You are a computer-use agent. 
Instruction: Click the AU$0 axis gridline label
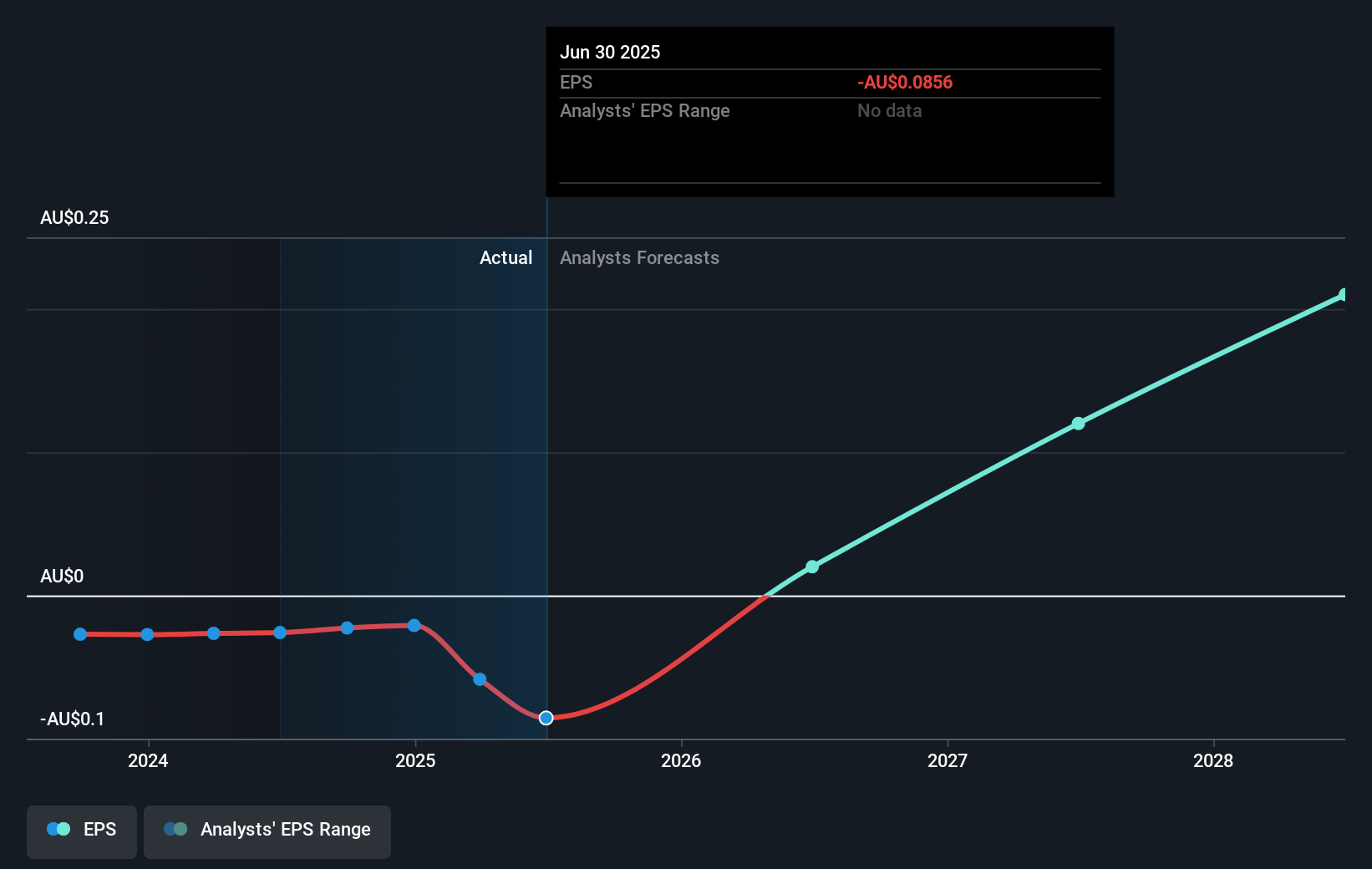62,576
